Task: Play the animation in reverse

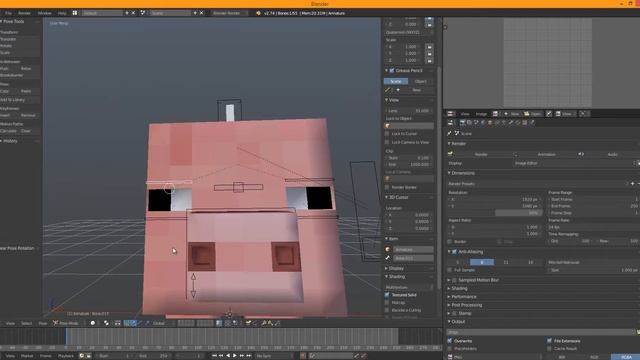Action: coord(228,356)
